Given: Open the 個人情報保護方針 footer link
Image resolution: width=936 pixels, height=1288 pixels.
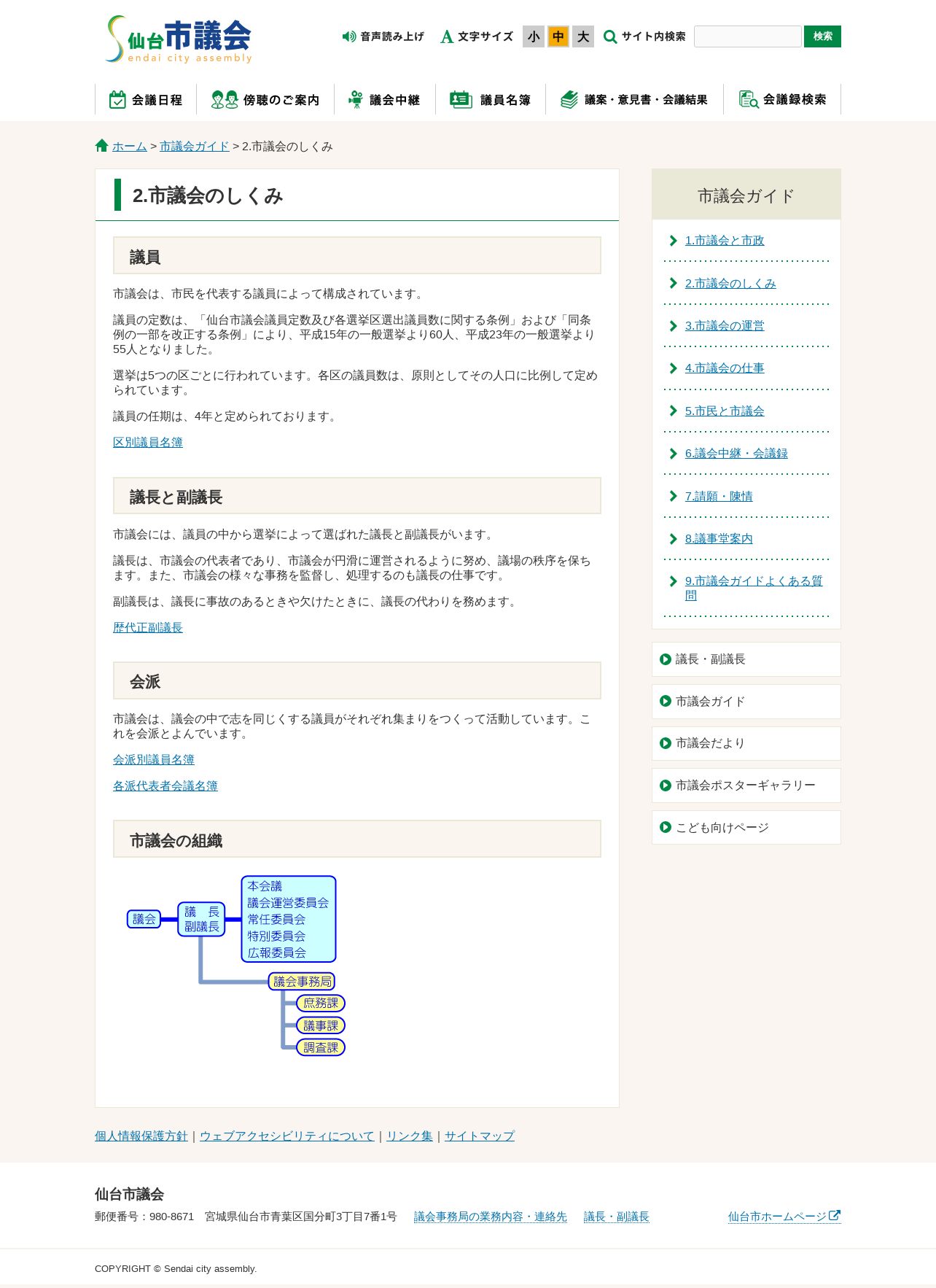Looking at the screenshot, I should pyautogui.click(x=141, y=1136).
